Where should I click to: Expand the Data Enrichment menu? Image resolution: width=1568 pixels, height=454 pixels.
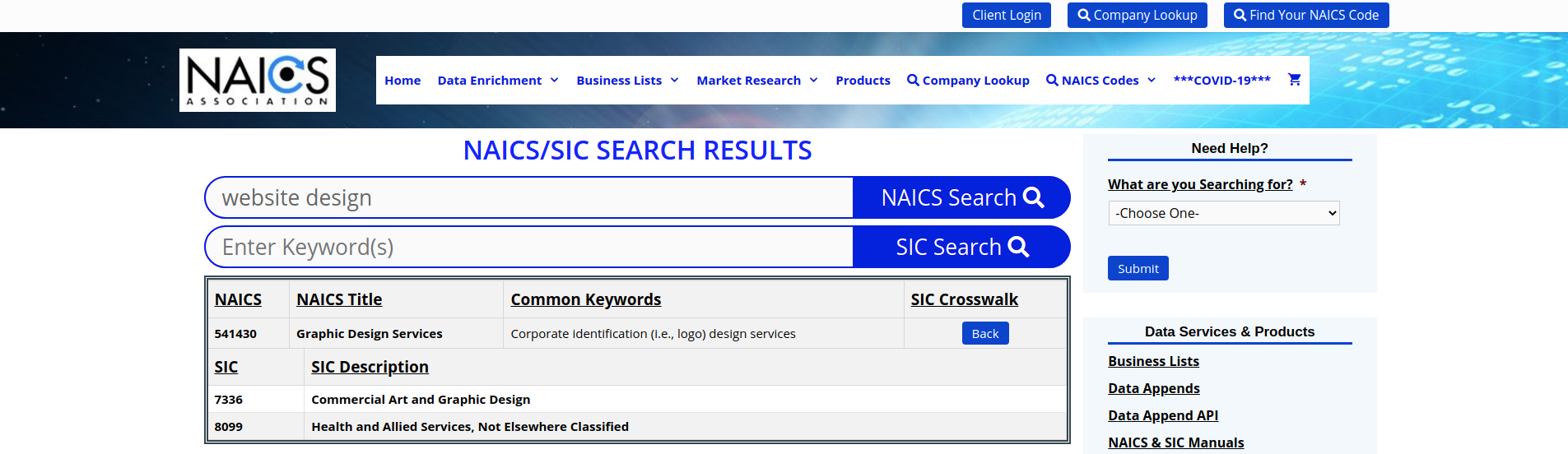click(x=498, y=80)
